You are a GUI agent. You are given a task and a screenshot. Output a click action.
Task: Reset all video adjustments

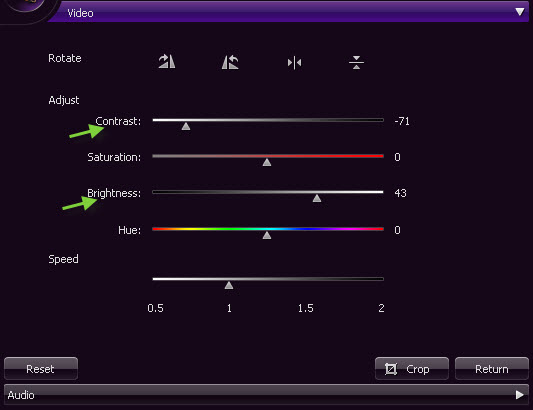(x=41, y=369)
